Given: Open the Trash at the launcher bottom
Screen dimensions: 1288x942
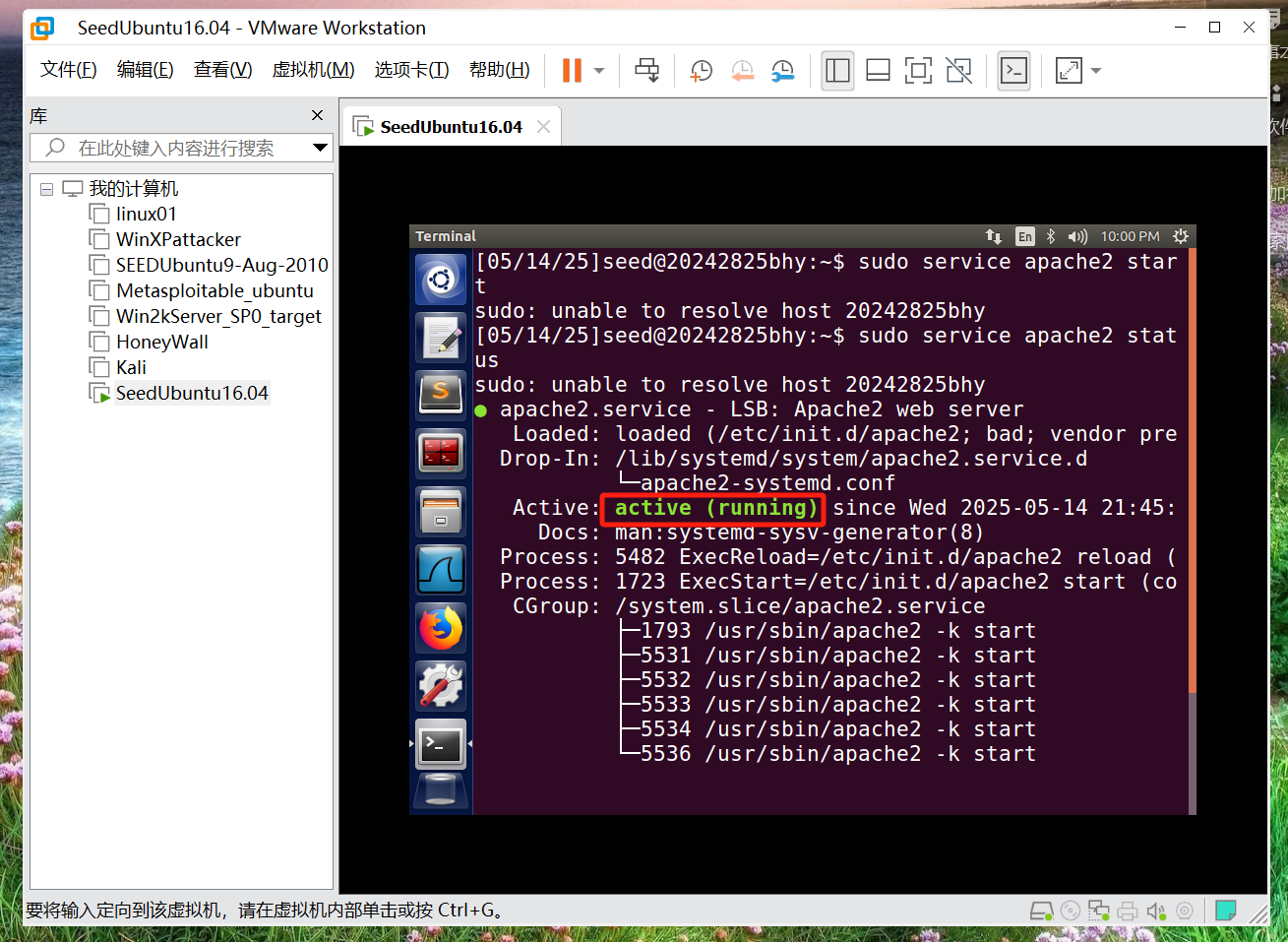Looking at the screenshot, I should [441, 790].
